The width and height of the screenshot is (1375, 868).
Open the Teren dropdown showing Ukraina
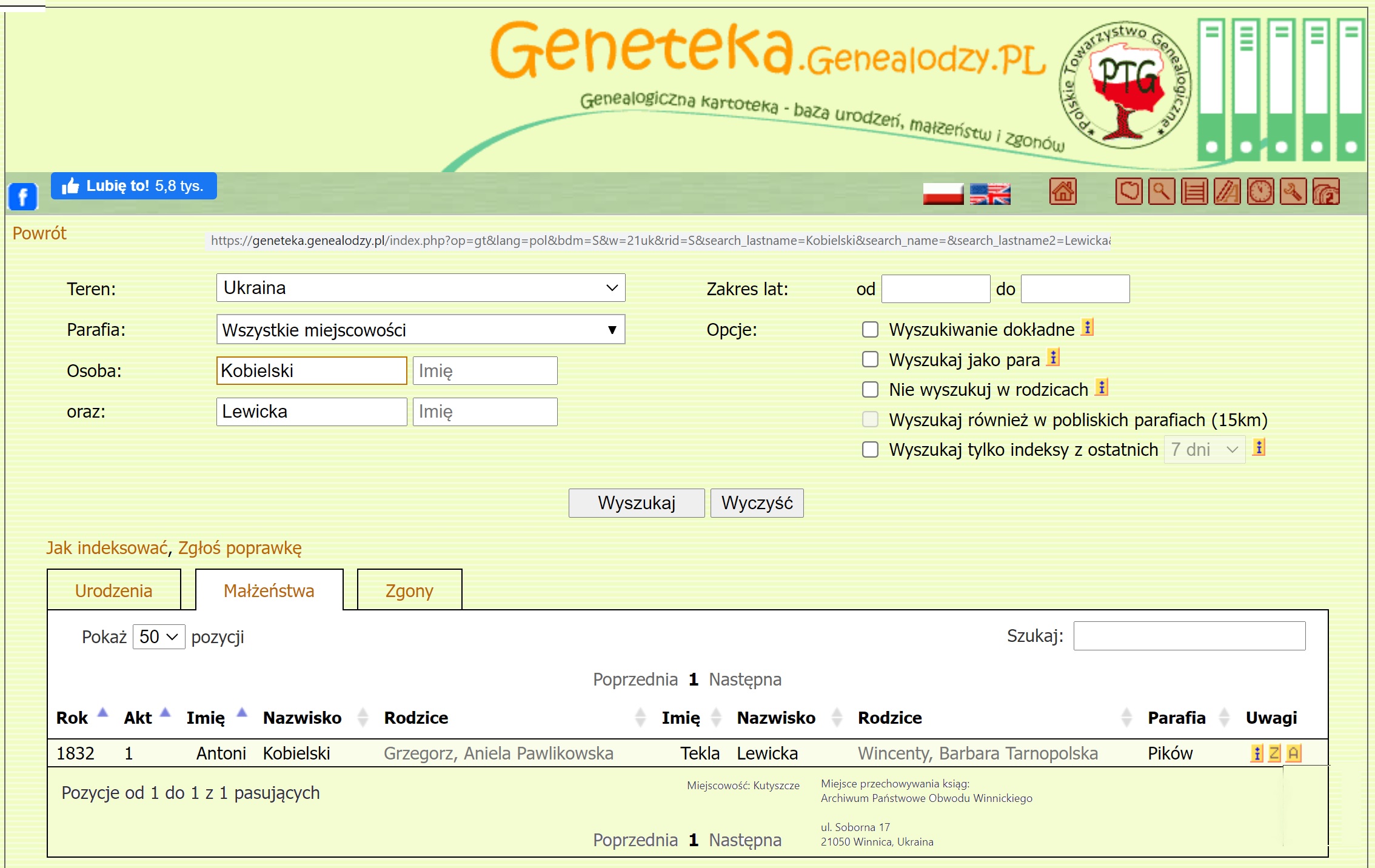(x=420, y=288)
